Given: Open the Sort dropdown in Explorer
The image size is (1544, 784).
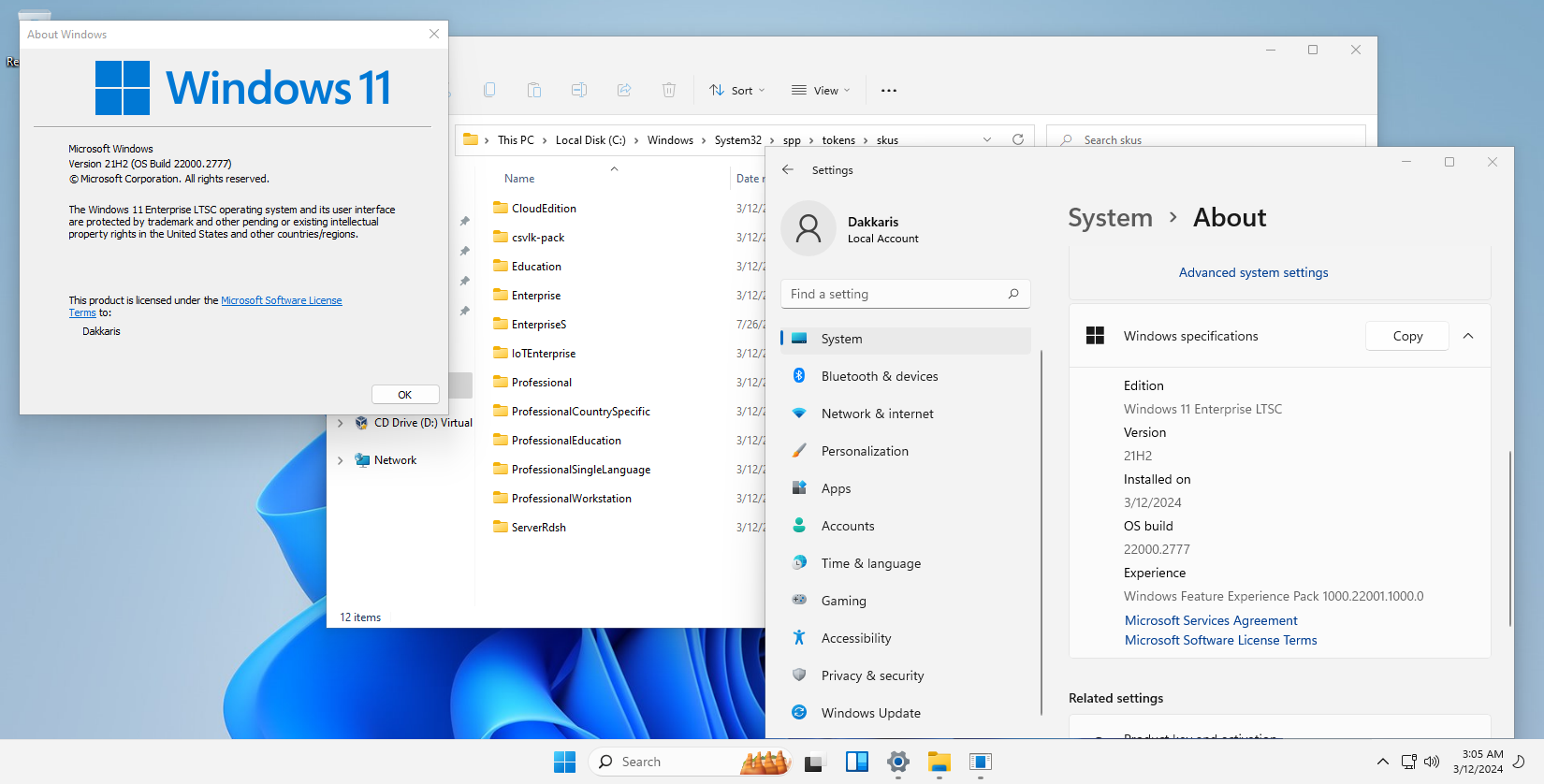Looking at the screenshot, I should (737, 90).
